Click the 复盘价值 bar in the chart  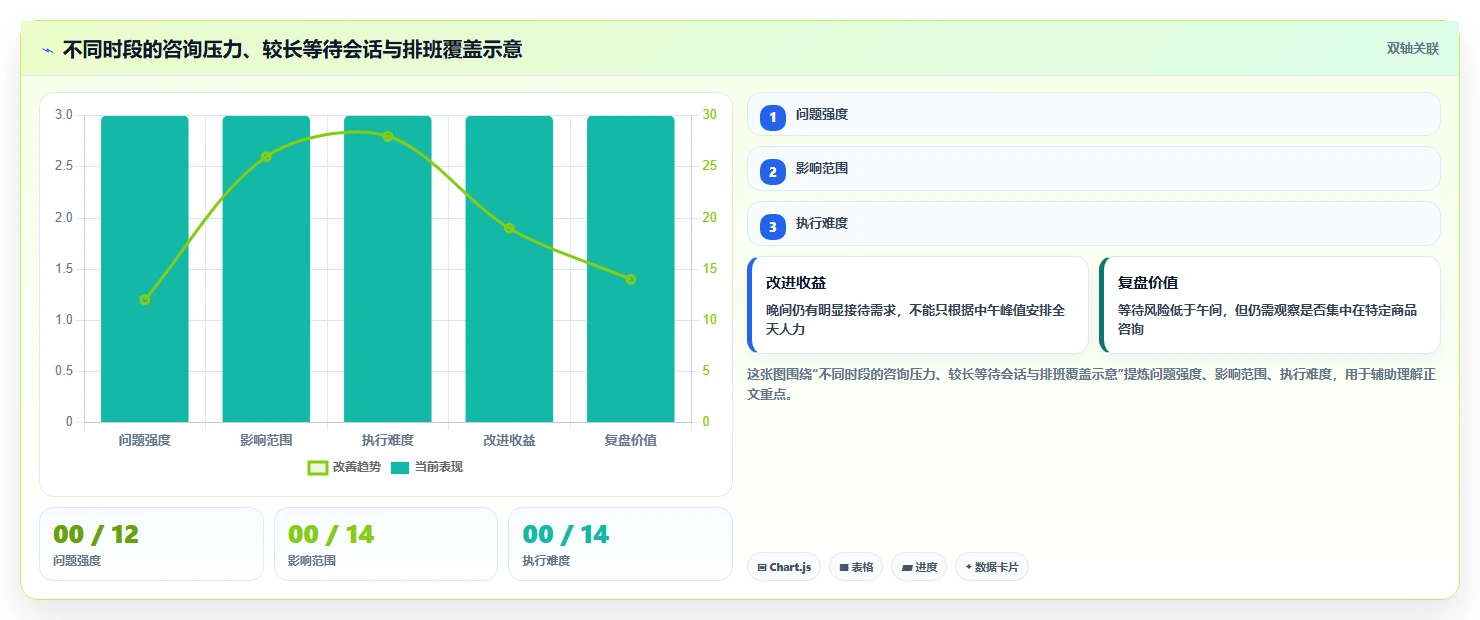[631, 269]
